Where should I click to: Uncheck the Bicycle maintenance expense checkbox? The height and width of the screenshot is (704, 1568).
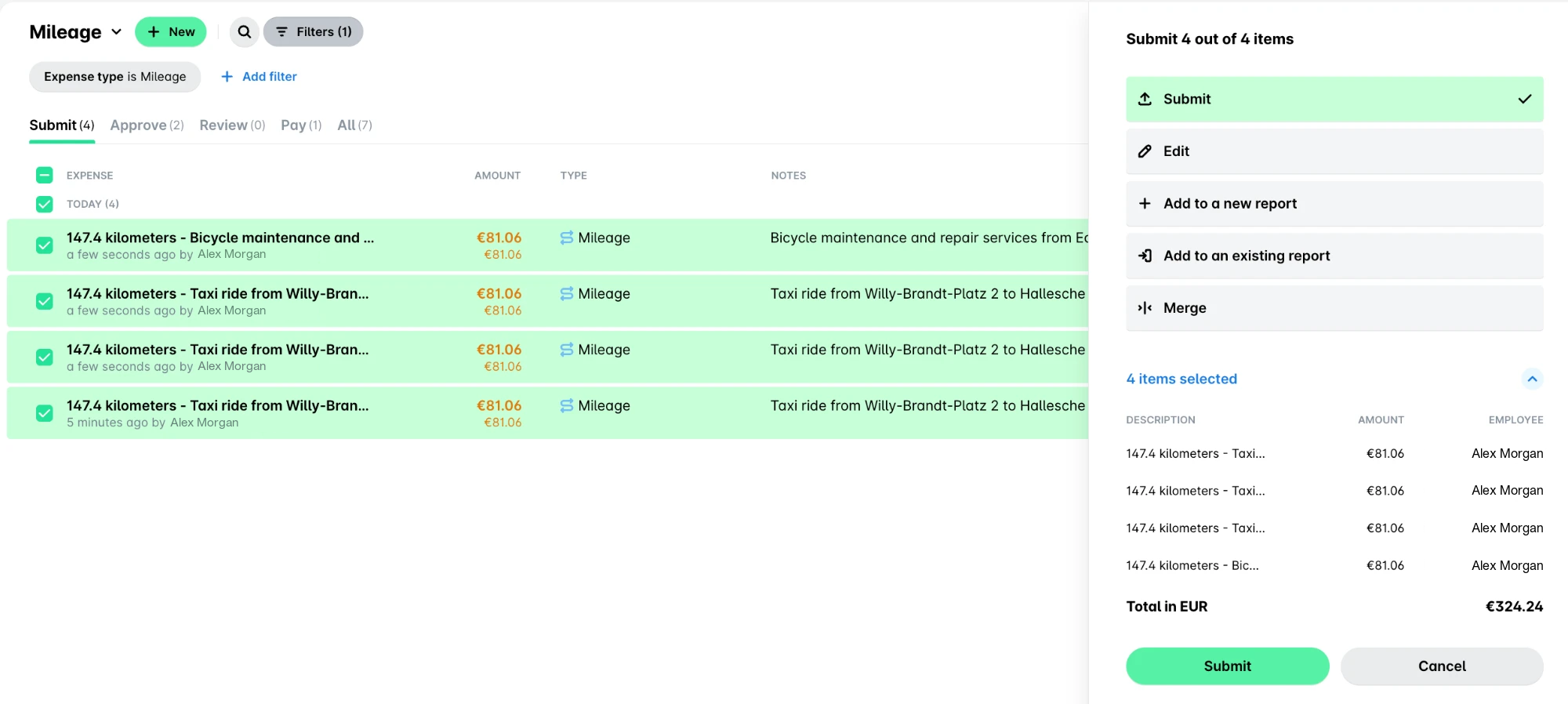[x=45, y=245]
